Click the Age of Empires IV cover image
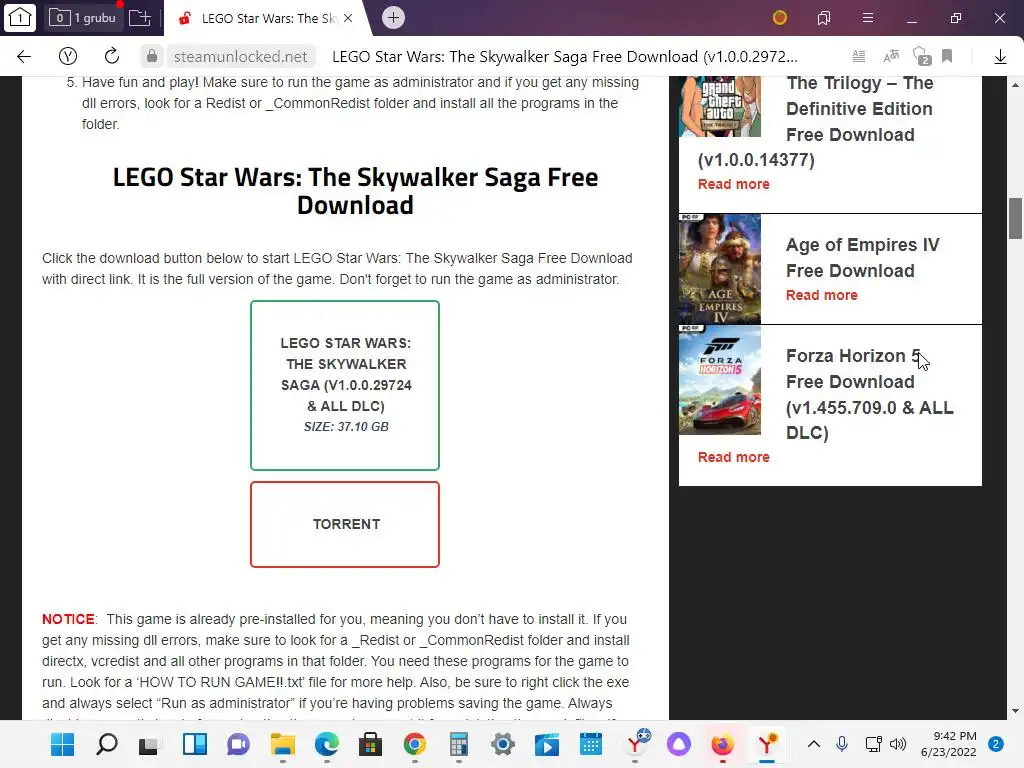This screenshot has height=768, width=1024. [720, 269]
